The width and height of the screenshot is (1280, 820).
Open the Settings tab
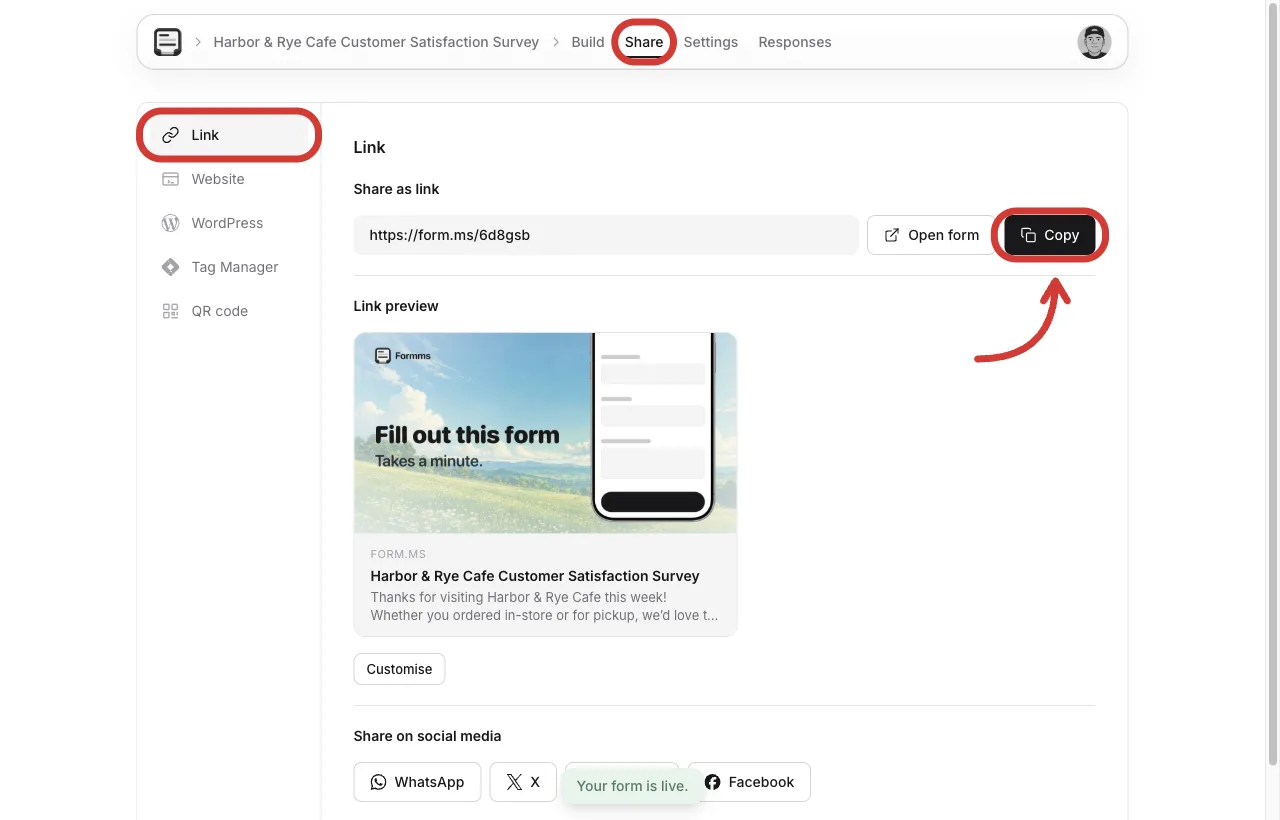[711, 42]
